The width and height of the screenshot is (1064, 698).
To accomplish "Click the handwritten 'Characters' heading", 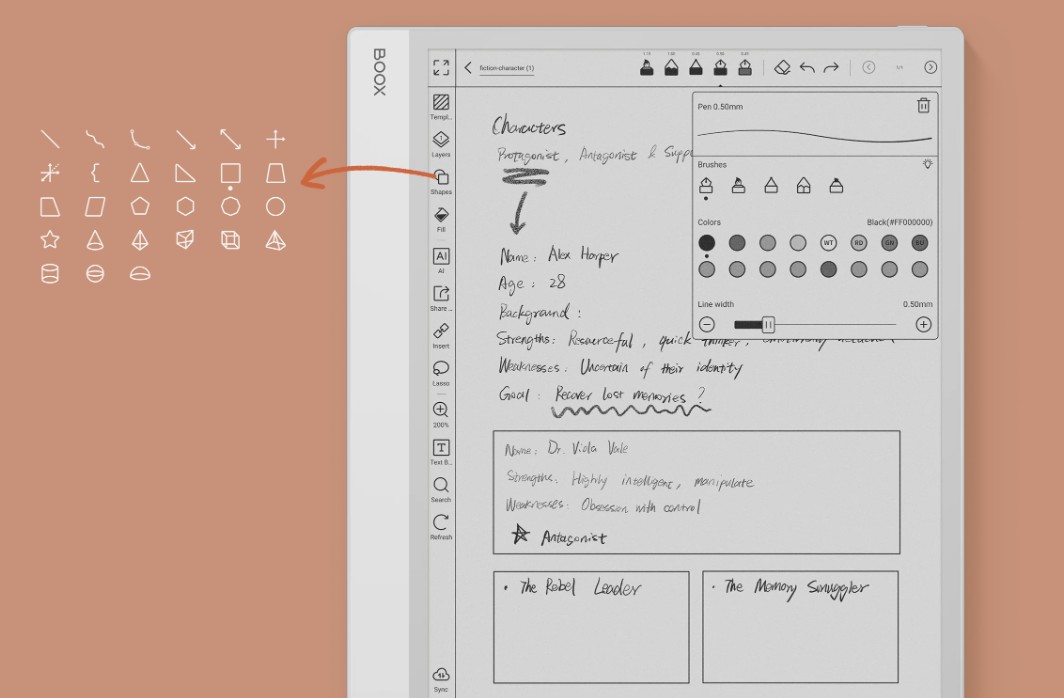I will [x=529, y=126].
